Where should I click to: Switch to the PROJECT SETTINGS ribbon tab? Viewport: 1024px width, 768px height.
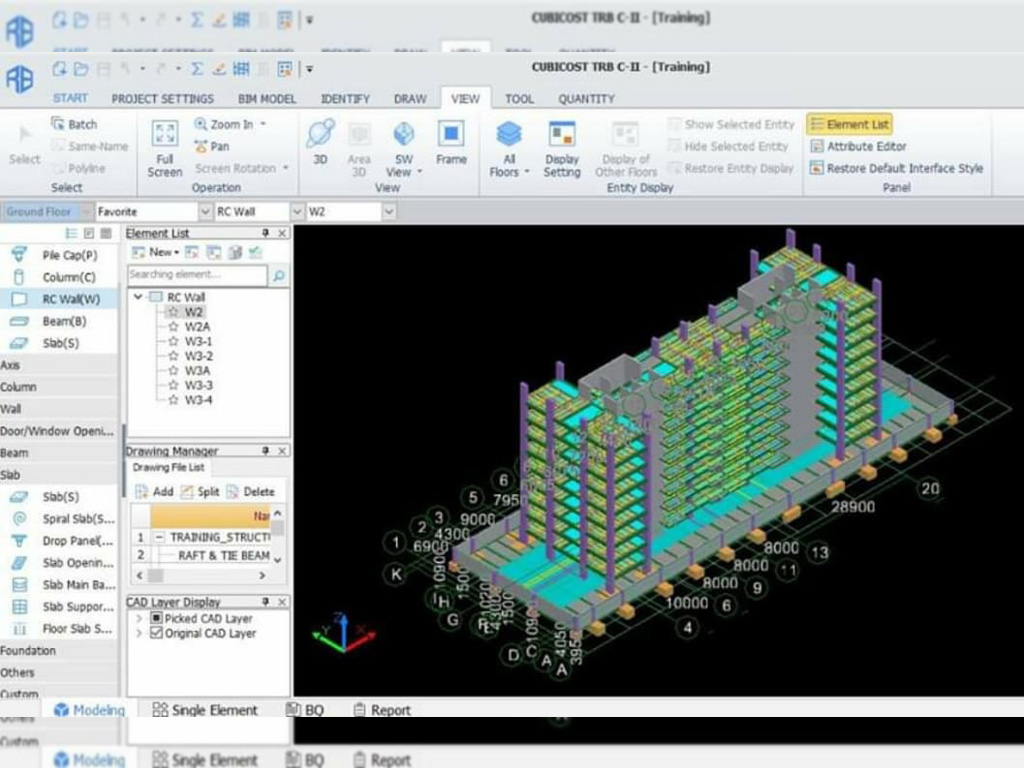coord(163,99)
